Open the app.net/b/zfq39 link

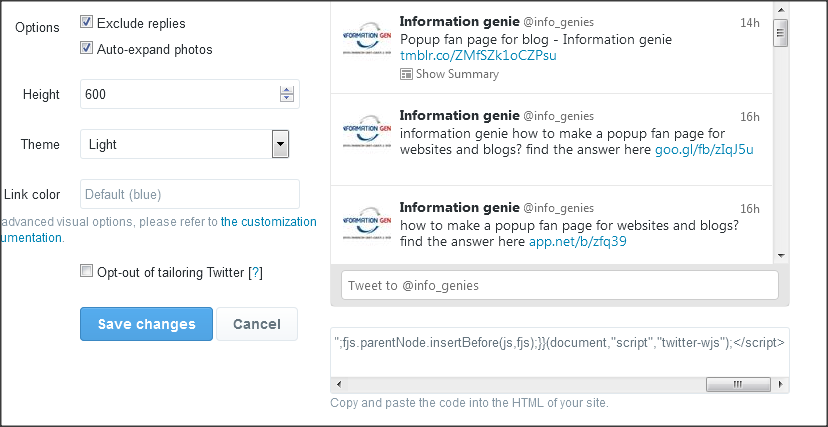point(578,242)
